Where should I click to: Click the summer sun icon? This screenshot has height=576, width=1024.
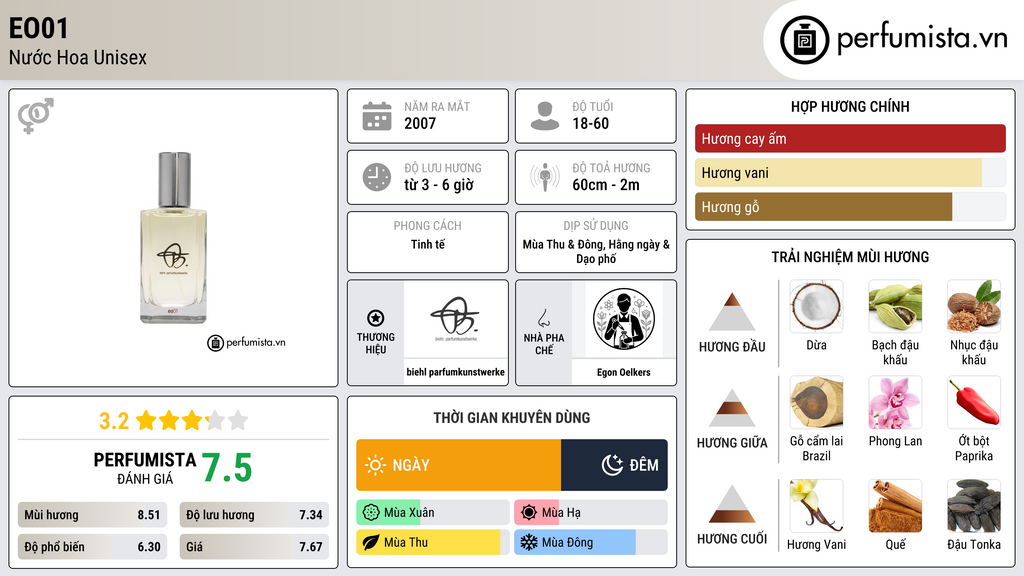(x=529, y=513)
